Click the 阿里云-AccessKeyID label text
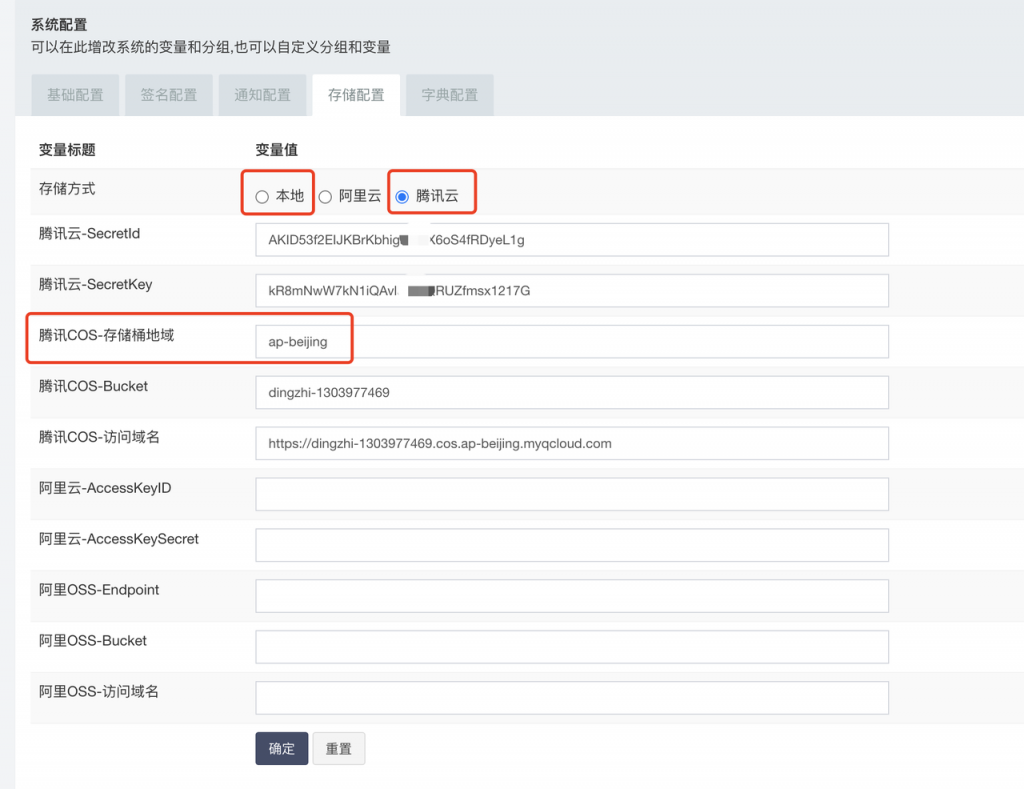1024x789 pixels. (105, 488)
